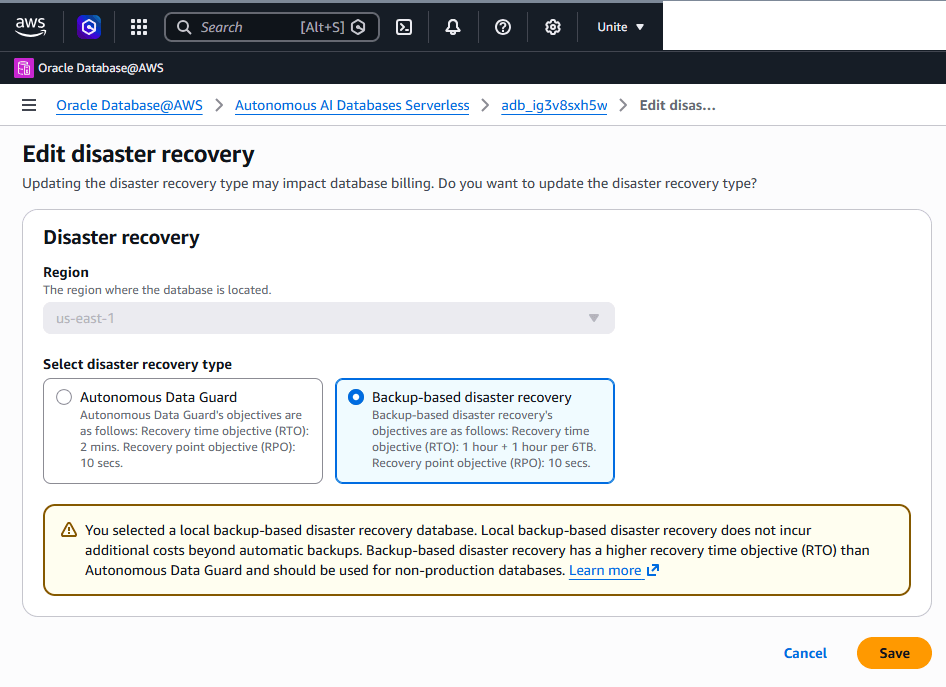The width and height of the screenshot is (946, 687).
Task: Click the magnifier icon in the search bar
Action: [x=184, y=27]
